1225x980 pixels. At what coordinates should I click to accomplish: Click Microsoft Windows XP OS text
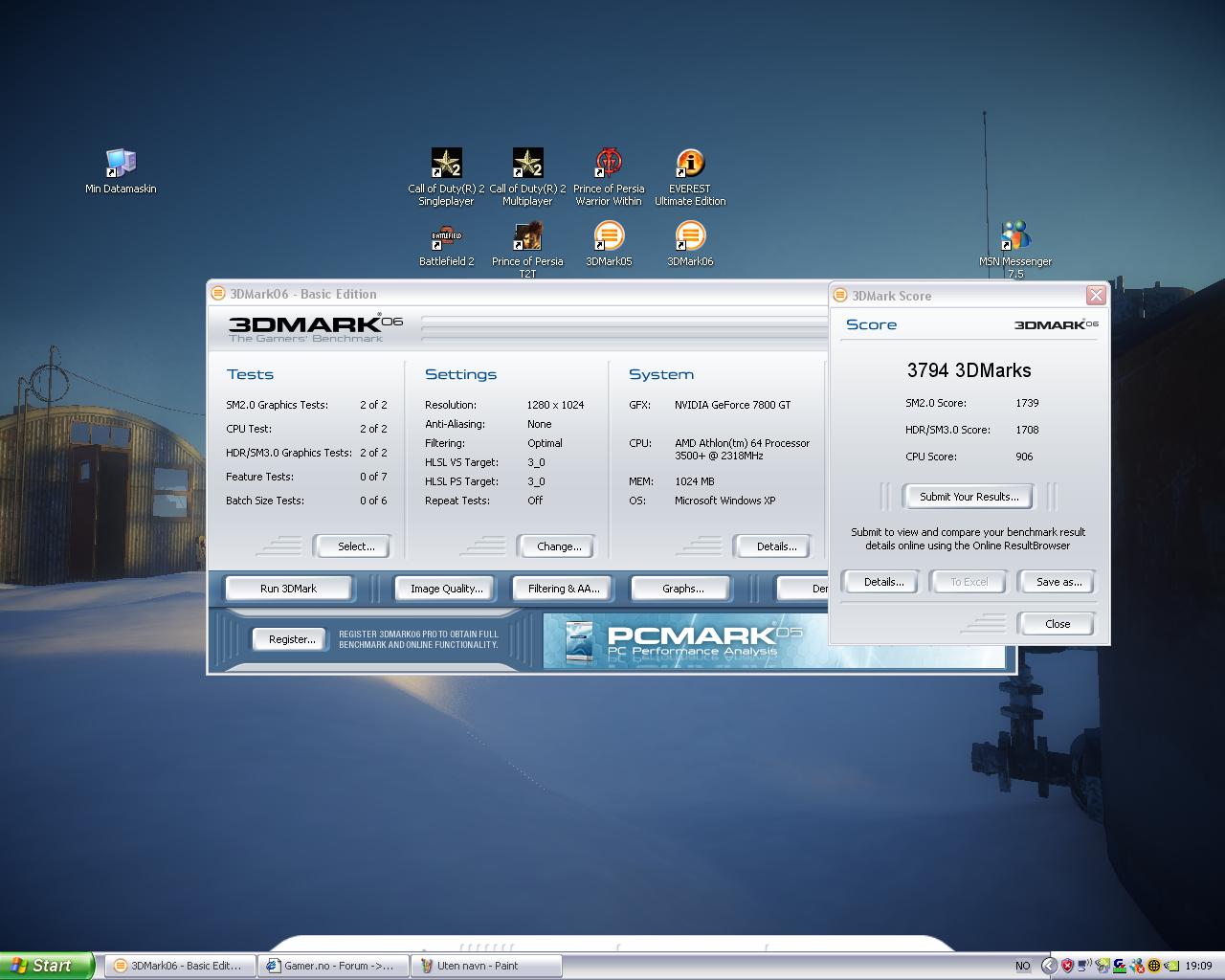(724, 501)
